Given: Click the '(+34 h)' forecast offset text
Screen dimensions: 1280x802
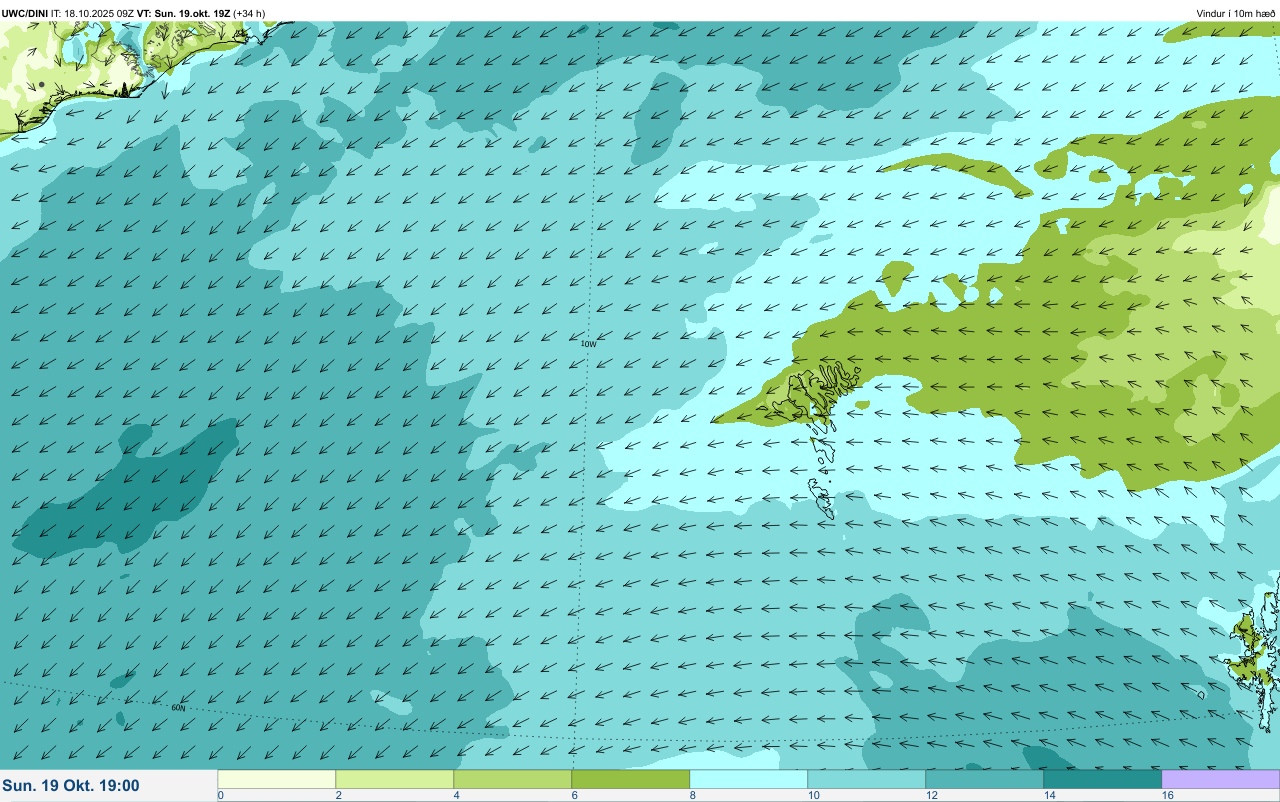Looking at the screenshot, I should tap(249, 13).
